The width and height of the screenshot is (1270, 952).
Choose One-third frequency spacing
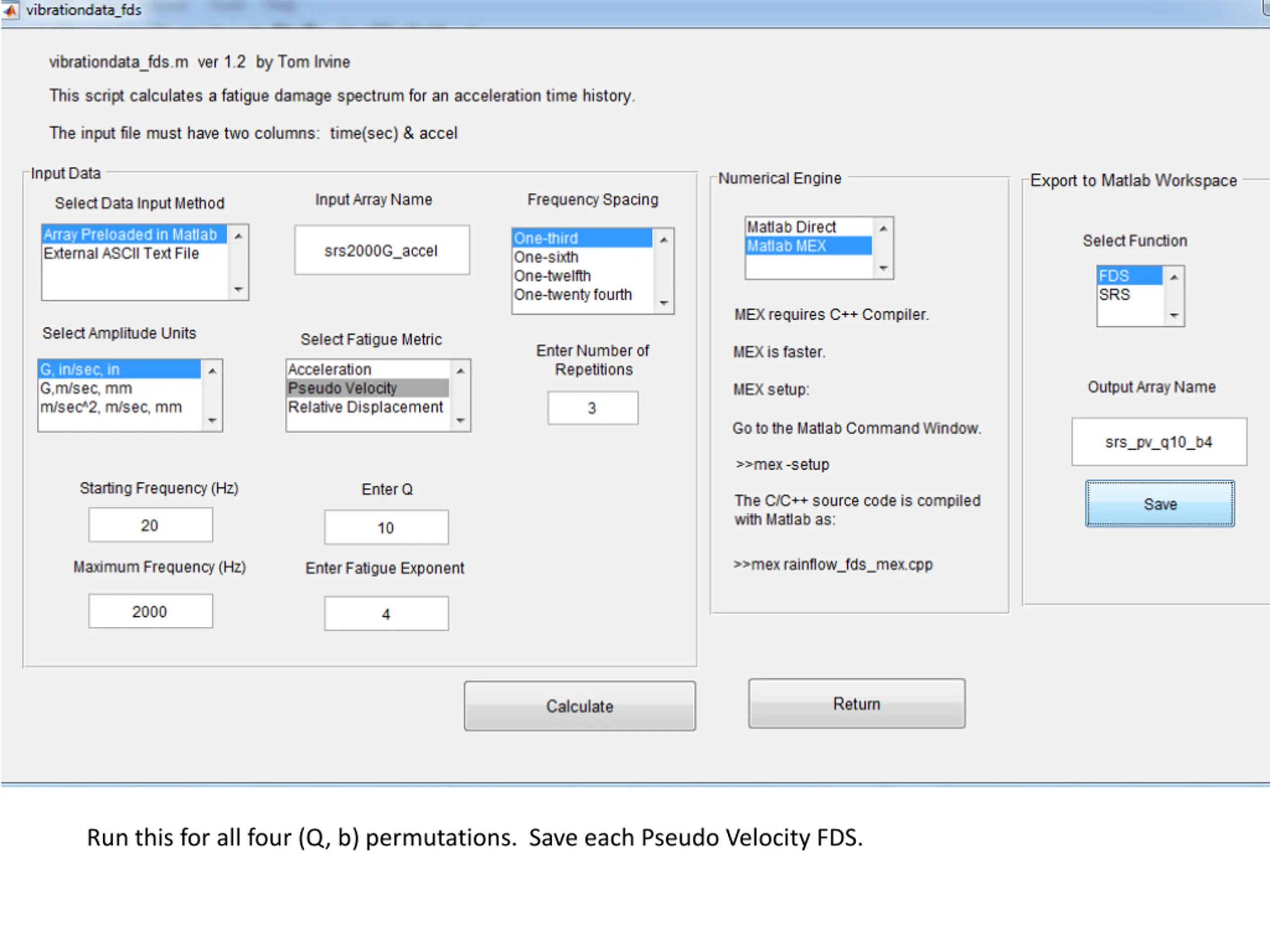point(582,238)
